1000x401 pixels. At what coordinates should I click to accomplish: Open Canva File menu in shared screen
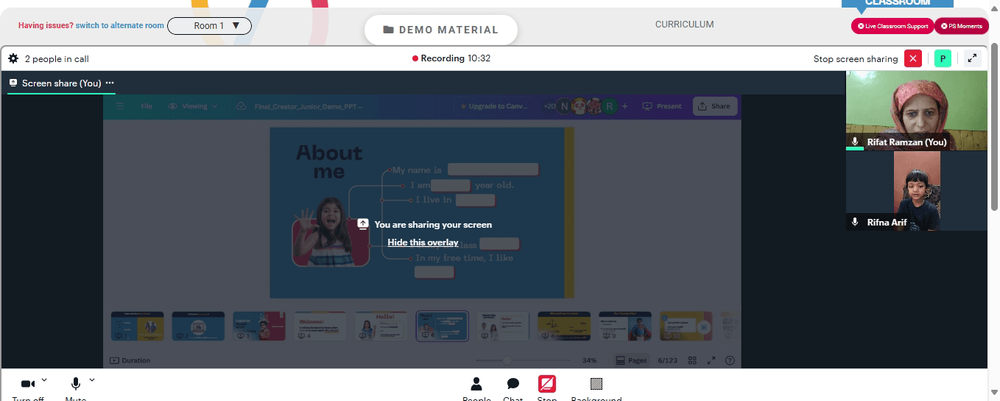(x=147, y=106)
